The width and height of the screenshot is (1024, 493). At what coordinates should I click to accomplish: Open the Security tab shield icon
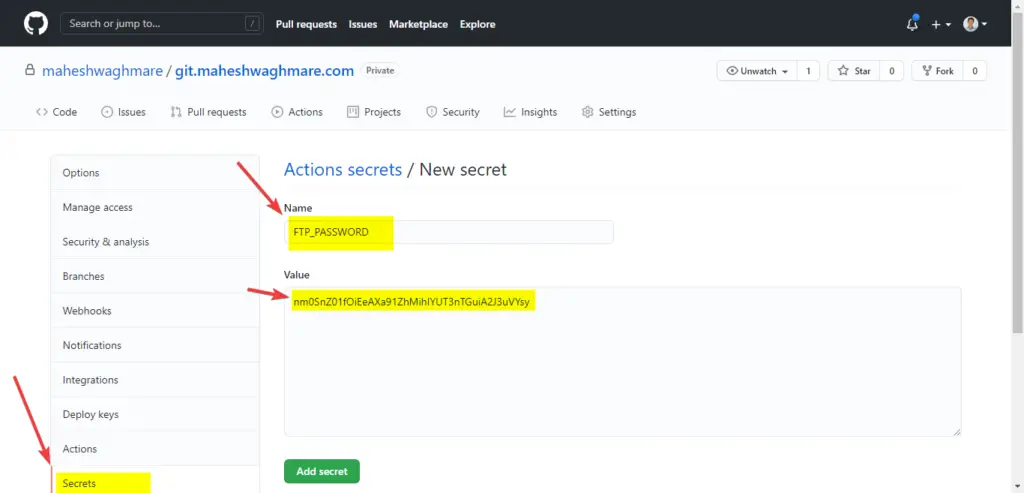(x=453, y=112)
